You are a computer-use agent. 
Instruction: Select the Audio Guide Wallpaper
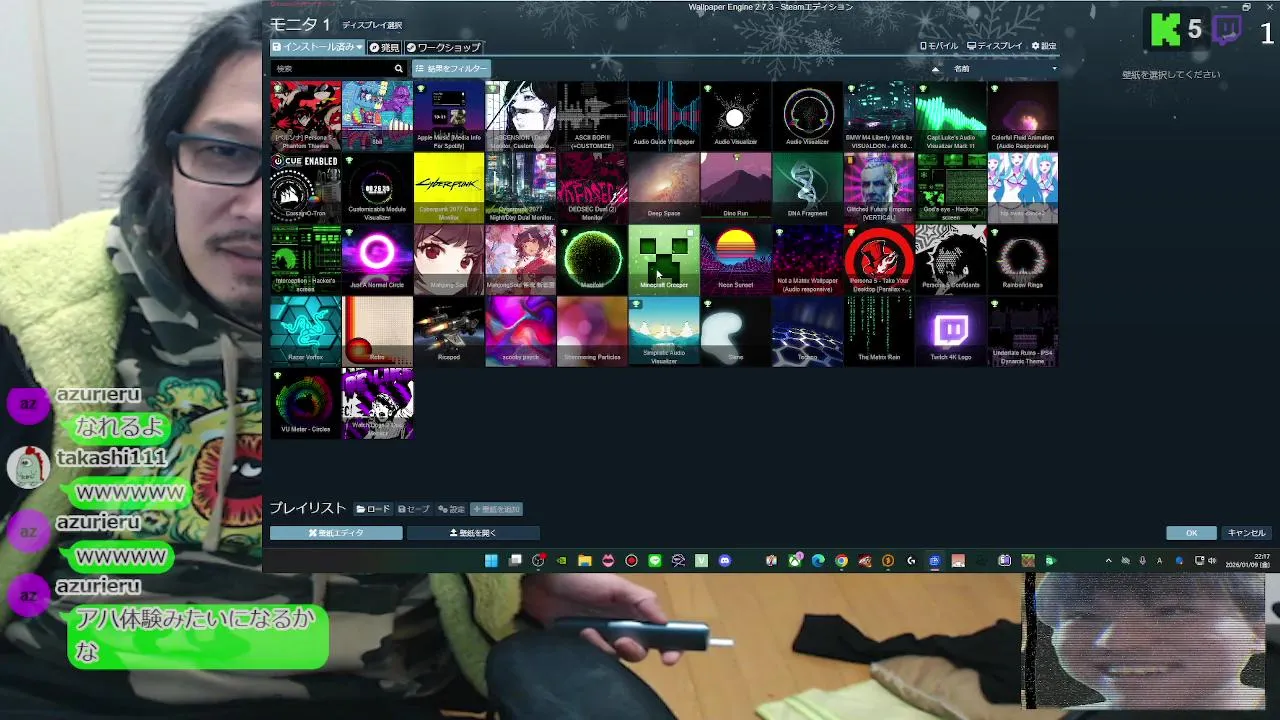tap(664, 115)
